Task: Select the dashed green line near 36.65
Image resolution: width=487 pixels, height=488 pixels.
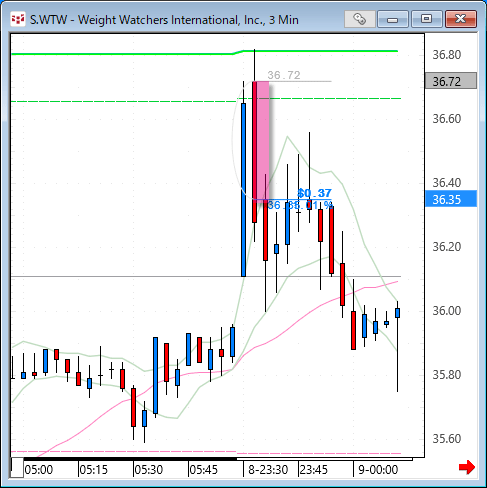Action: [x=206, y=100]
